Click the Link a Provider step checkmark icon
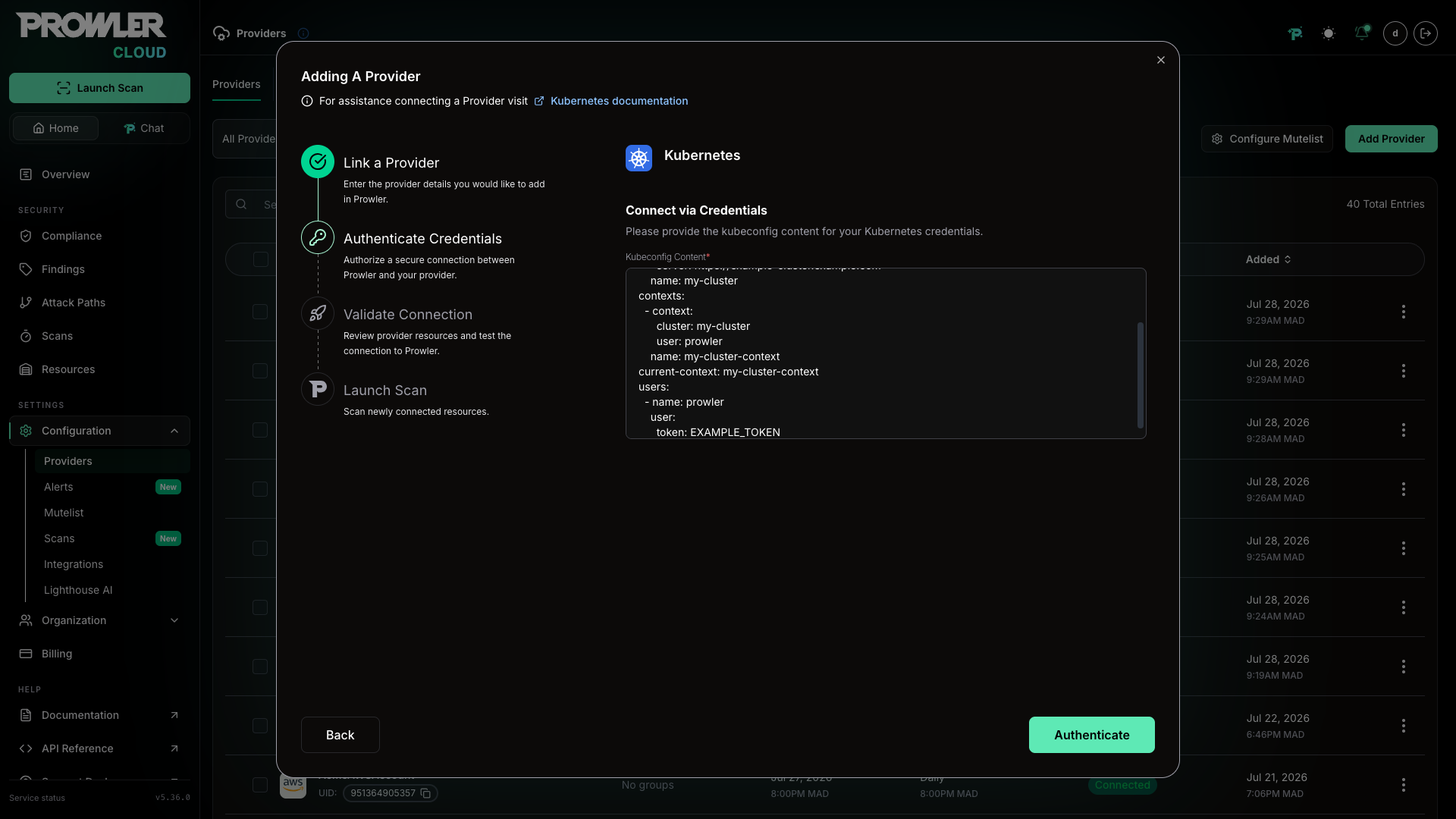Image resolution: width=1456 pixels, height=819 pixels. [x=318, y=162]
